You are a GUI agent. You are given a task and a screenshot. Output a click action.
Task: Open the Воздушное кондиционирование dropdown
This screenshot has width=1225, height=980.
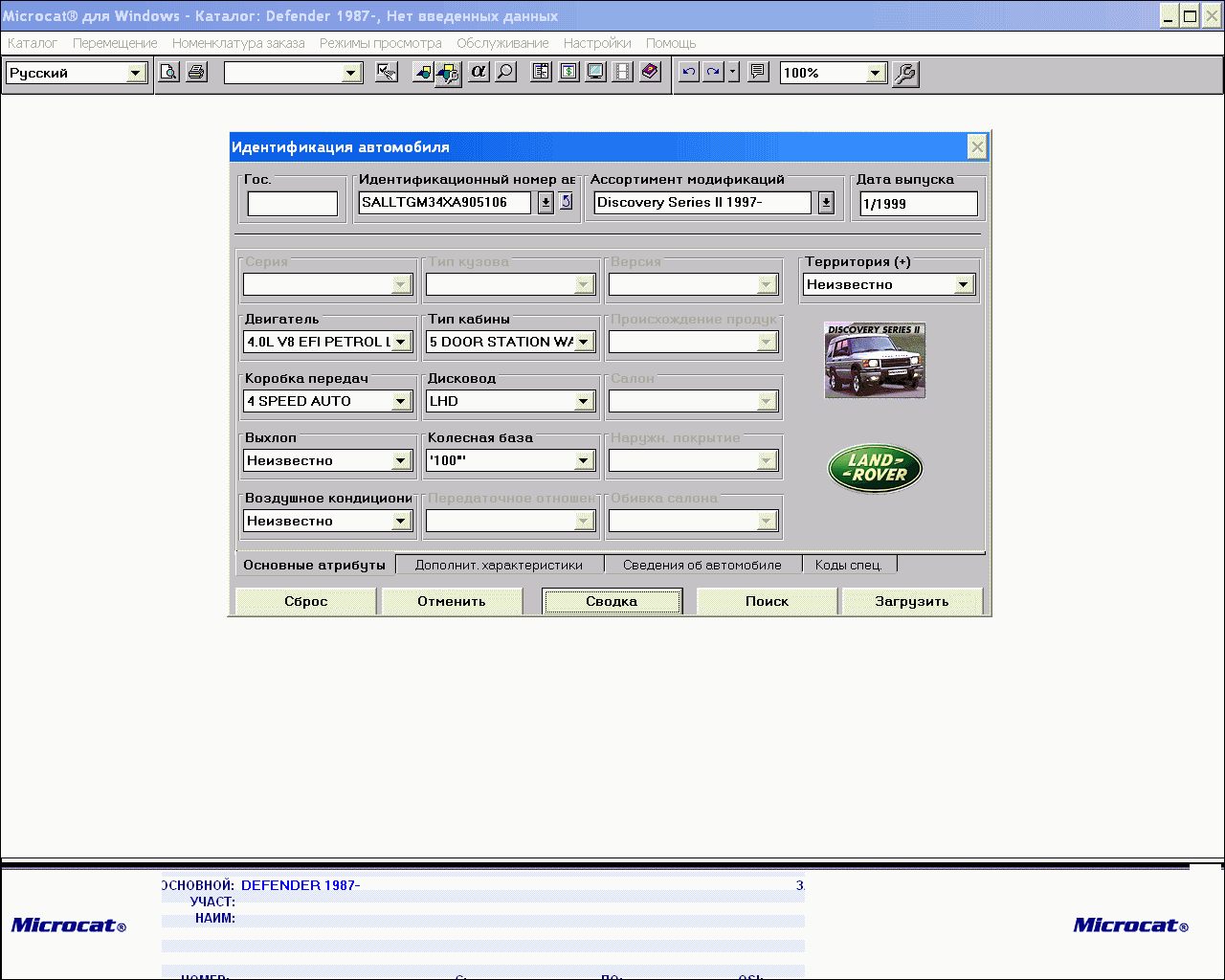coord(401,521)
